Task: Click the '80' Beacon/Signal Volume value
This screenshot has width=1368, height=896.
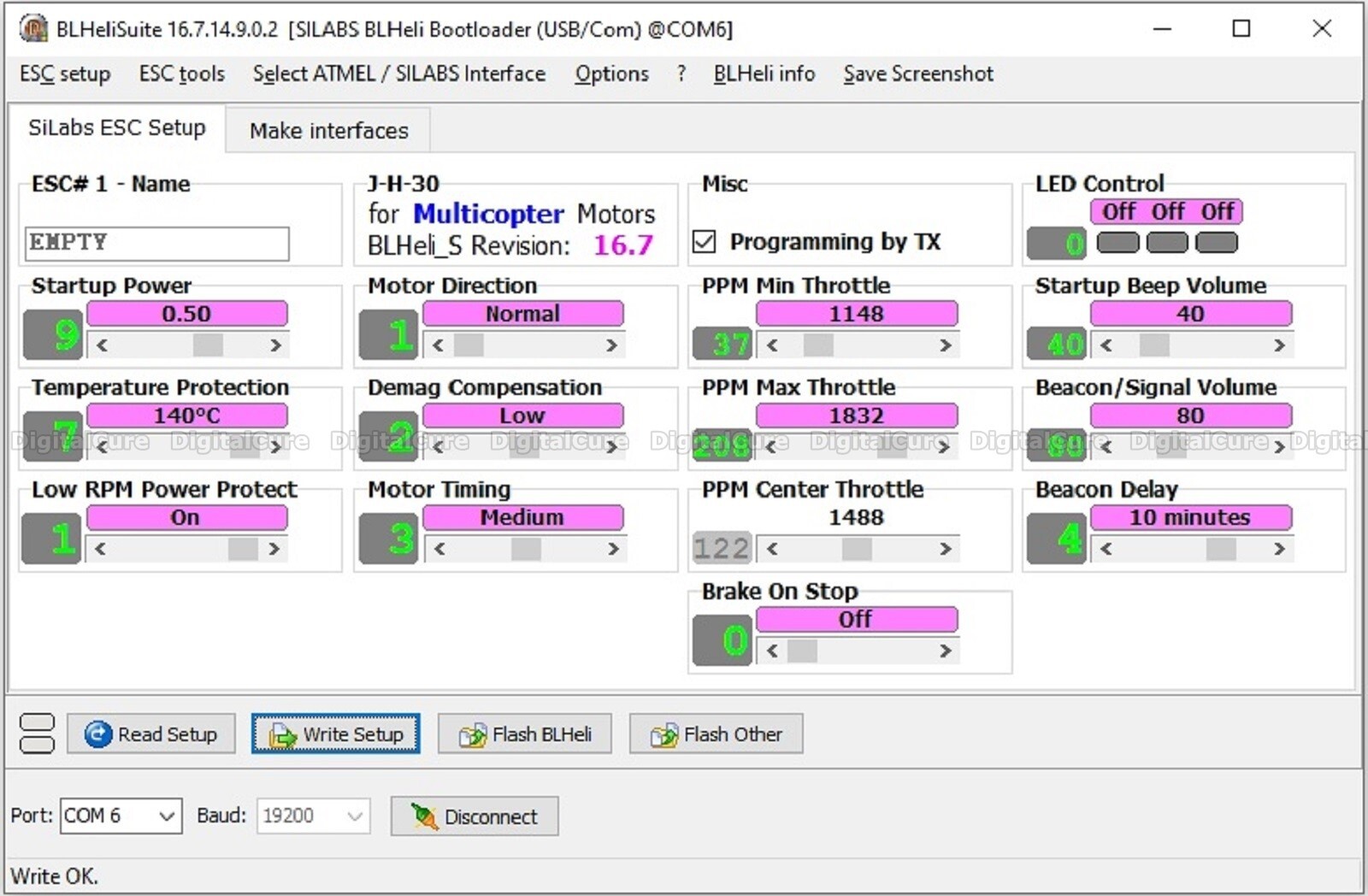Action: (1191, 416)
